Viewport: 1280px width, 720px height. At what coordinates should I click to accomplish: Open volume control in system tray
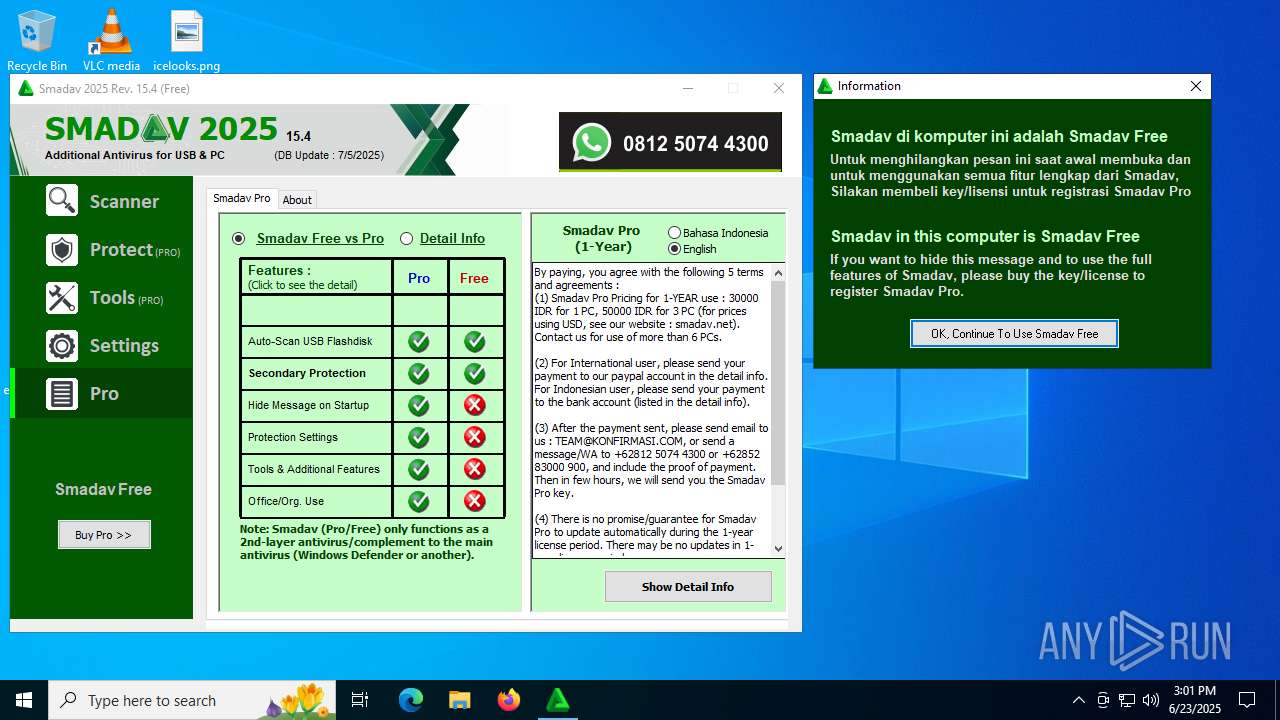coord(1151,700)
